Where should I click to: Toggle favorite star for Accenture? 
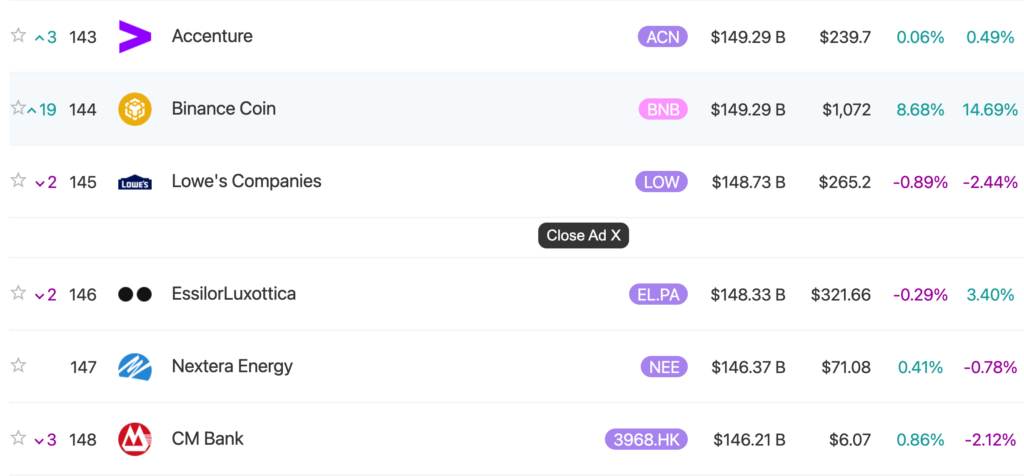(x=18, y=36)
